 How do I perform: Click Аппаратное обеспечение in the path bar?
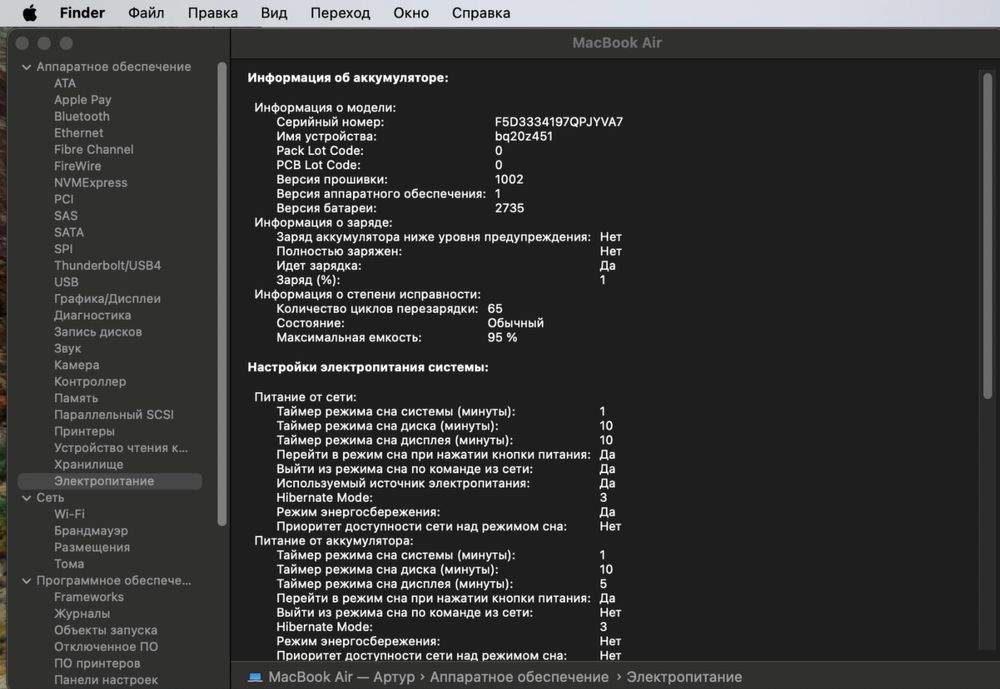519,677
